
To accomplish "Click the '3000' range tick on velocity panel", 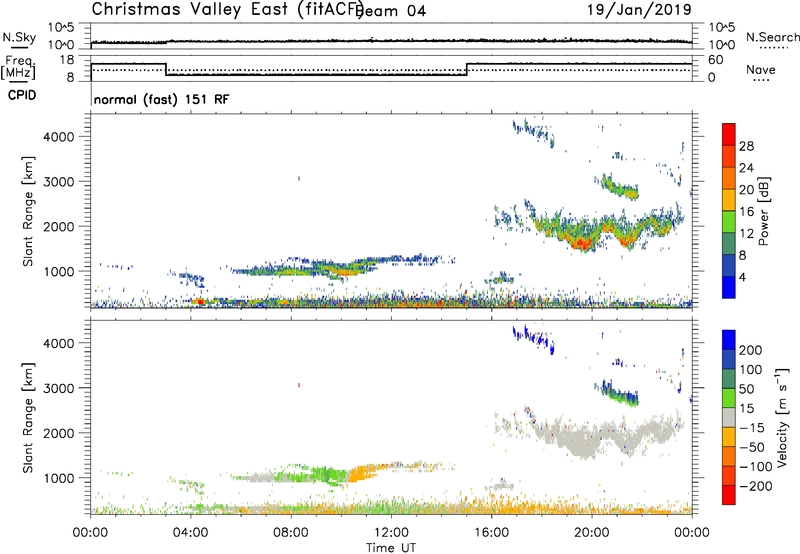I will point(59,388).
